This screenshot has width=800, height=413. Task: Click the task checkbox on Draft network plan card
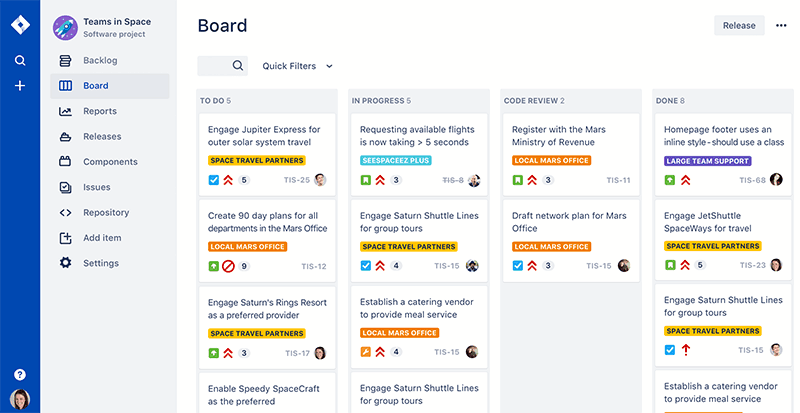click(x=517, y=266)
